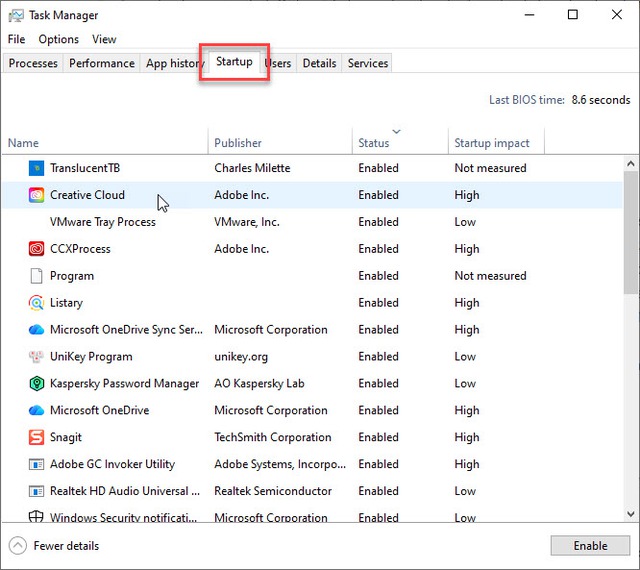Select the Microsoft OneDrive cloud icon
640x570 pixels.
tap(36, 411)
